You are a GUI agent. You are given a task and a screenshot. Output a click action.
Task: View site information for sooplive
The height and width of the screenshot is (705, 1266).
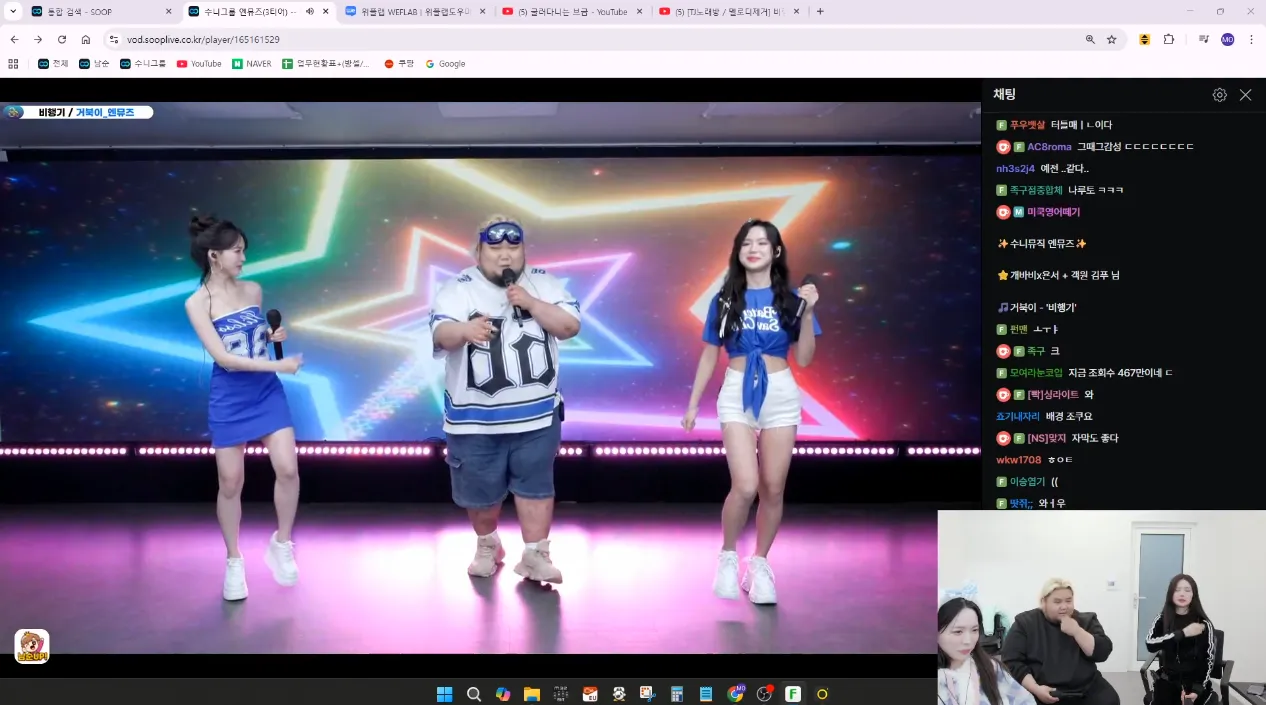pyautogui.click(x=114, y=40)
